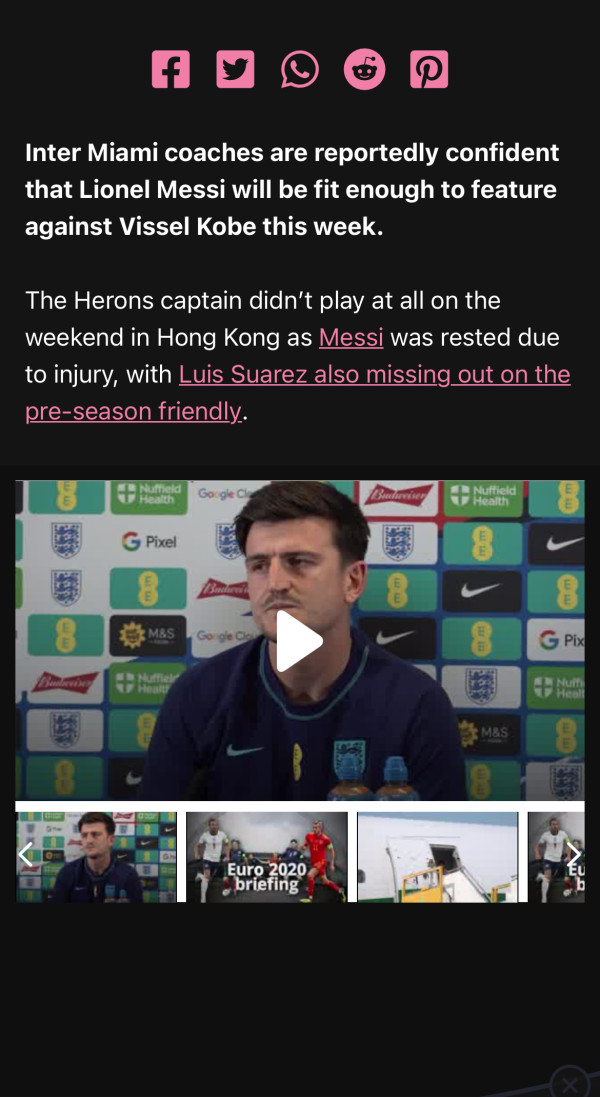Screen dimensions: 600x1097
Task: Advance video carousel with right arrow
Action: point(573,854)
